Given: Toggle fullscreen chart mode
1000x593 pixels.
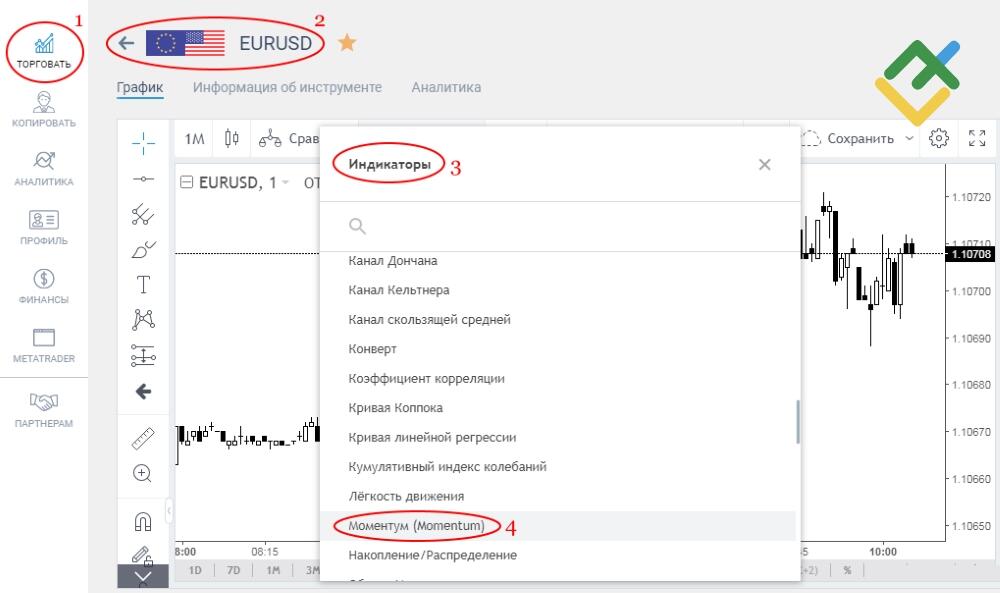Looking at the screenshot, I should (976, 138).
